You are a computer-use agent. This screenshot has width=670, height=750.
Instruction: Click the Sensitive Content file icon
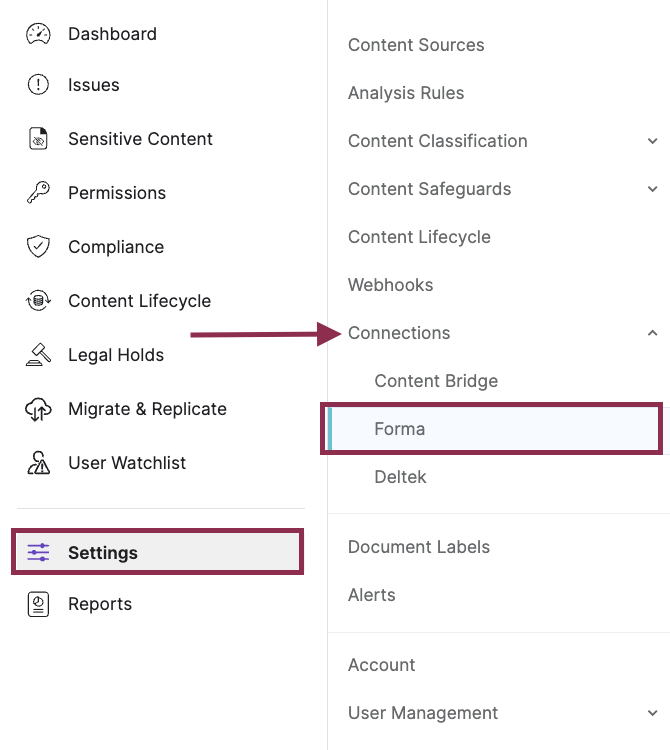(38, 139)
